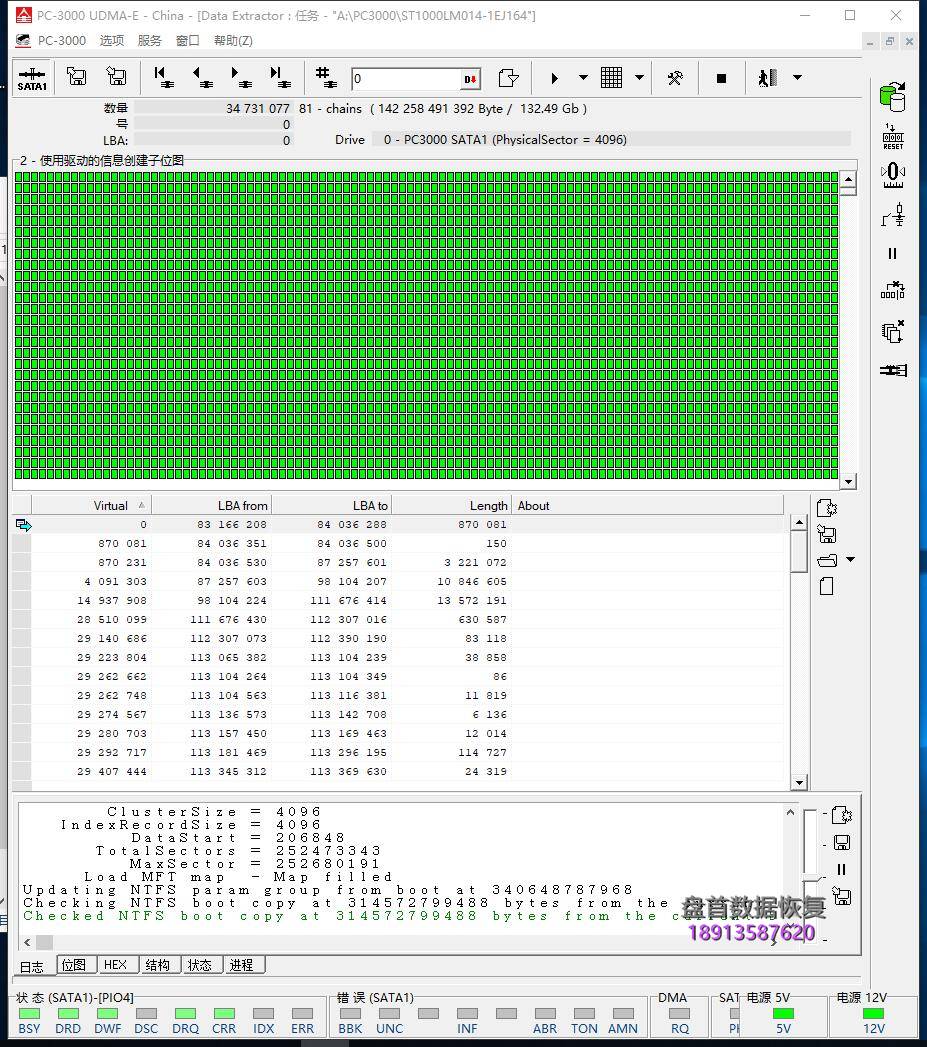Click the green database copy icon at top right
The height and width of the screenshot is (1047, 927).
[x=893, y=95]
